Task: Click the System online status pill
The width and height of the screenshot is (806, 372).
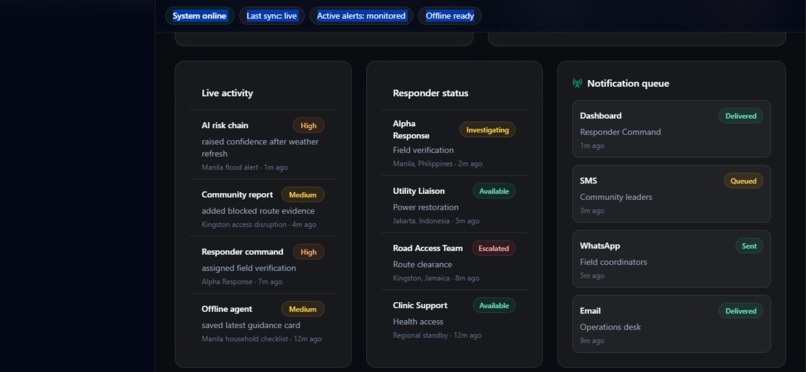Action: coord(199,16)
